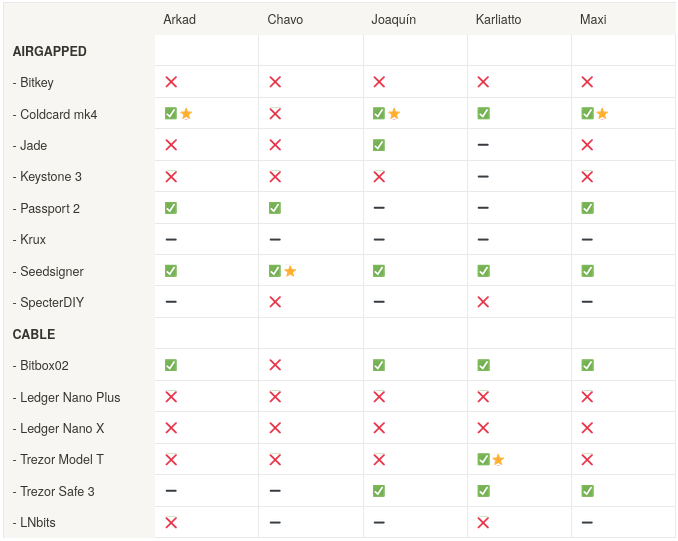Click the red X for SpecterDIY under Chavo

(x=275, y=302)
